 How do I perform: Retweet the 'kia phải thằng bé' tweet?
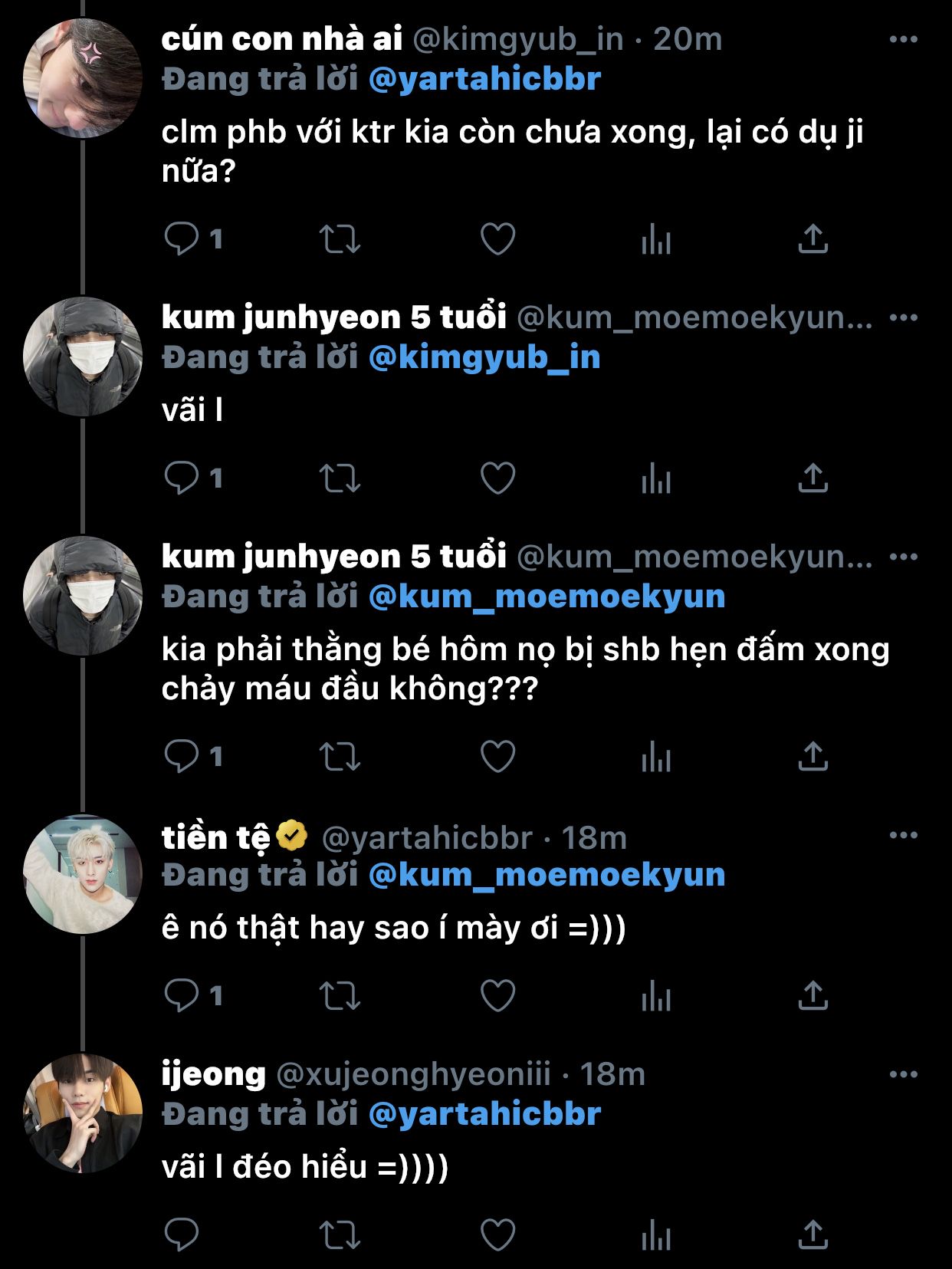click(340, 757)
